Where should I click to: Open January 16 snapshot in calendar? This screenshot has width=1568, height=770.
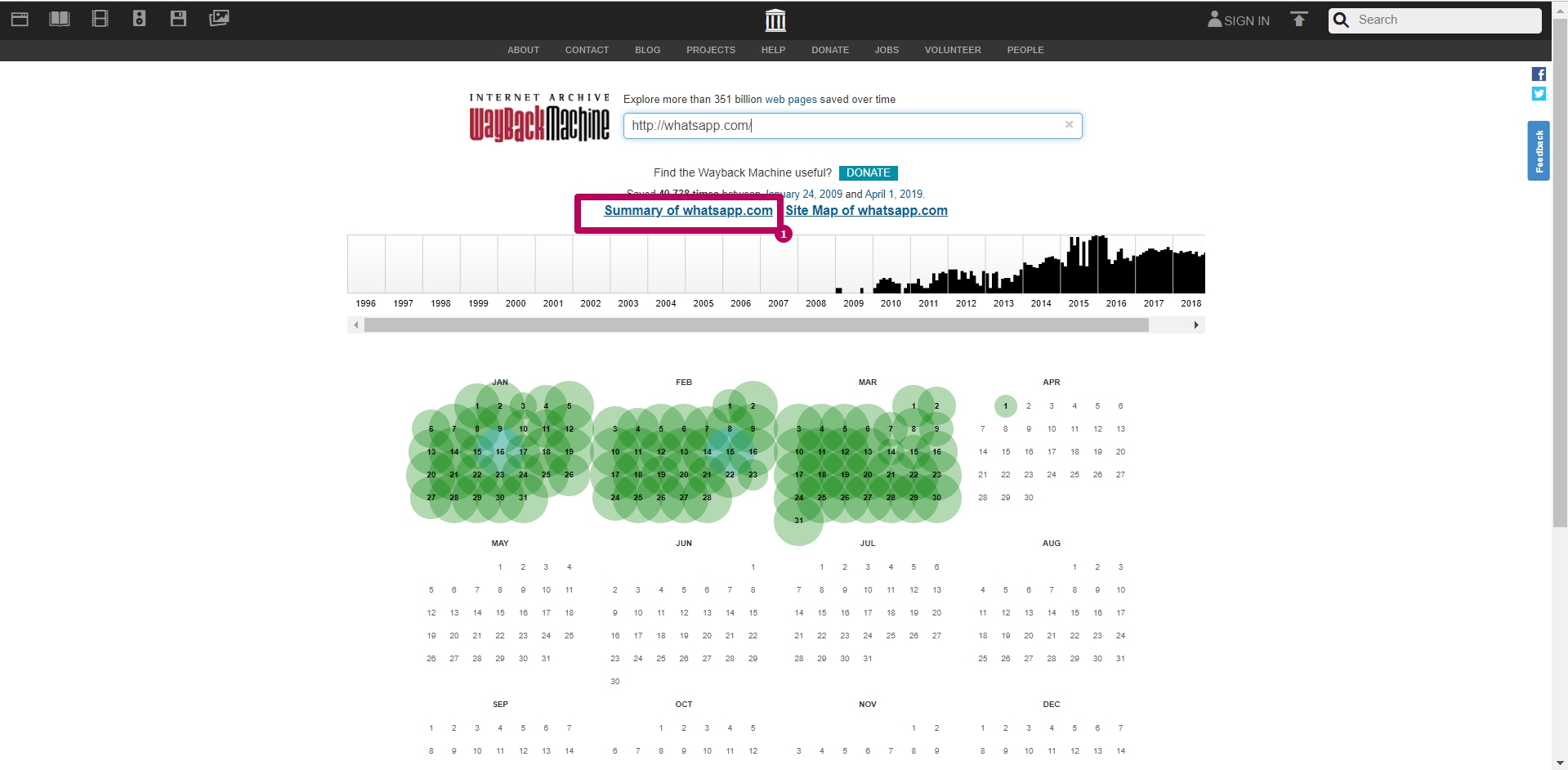500,452
